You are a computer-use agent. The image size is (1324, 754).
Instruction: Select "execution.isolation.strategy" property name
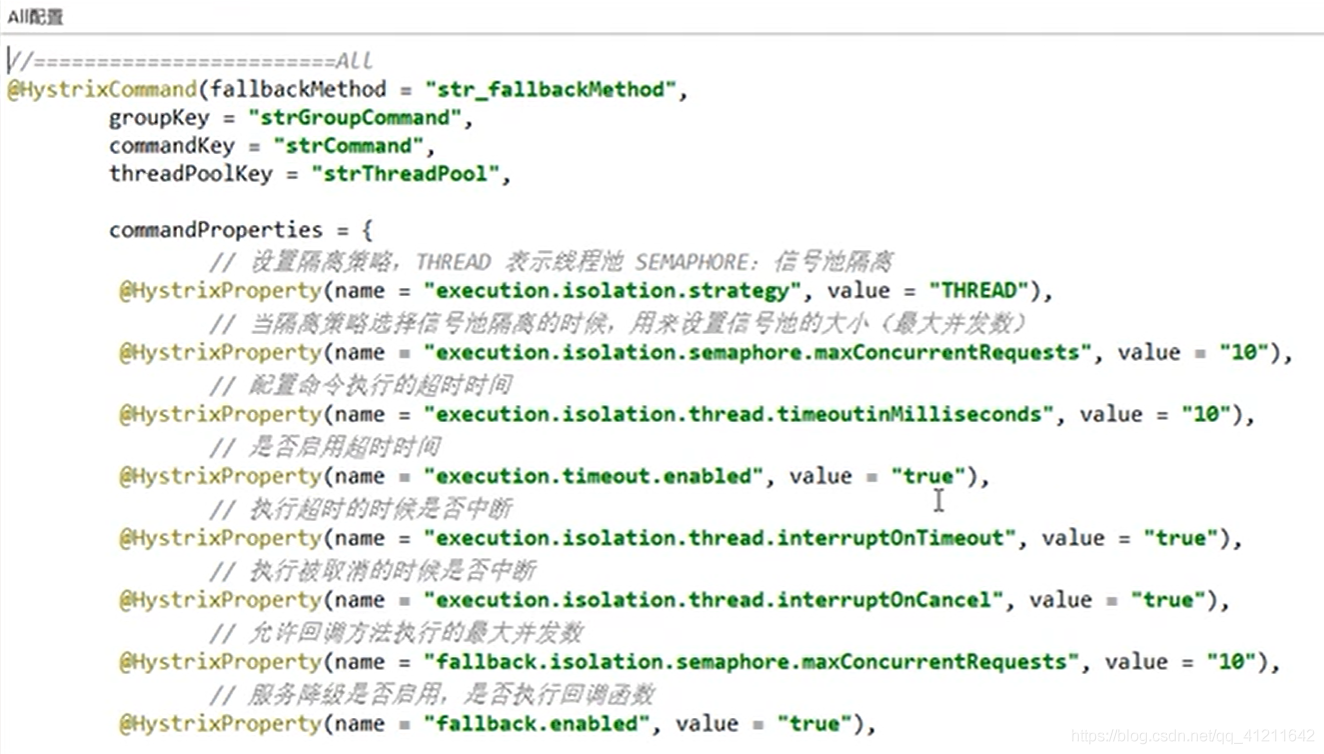tap(612, 291)
